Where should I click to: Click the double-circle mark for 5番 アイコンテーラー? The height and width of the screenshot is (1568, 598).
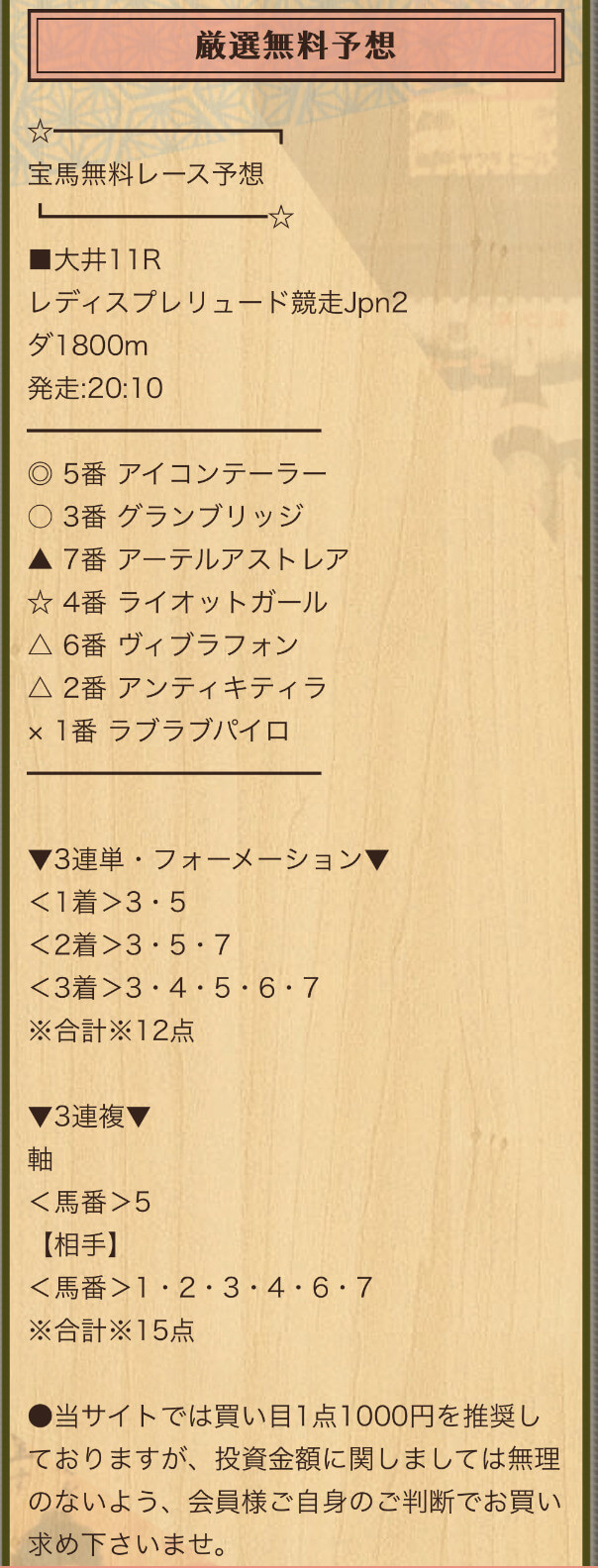coord(40,474)
